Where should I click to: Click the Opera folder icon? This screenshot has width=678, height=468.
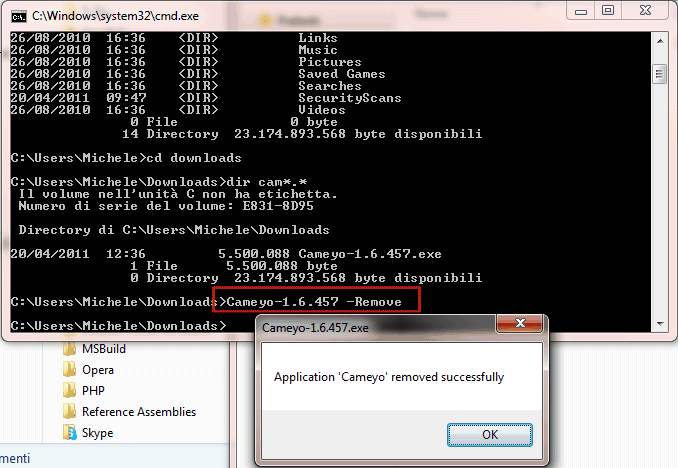tap(70, 370)
